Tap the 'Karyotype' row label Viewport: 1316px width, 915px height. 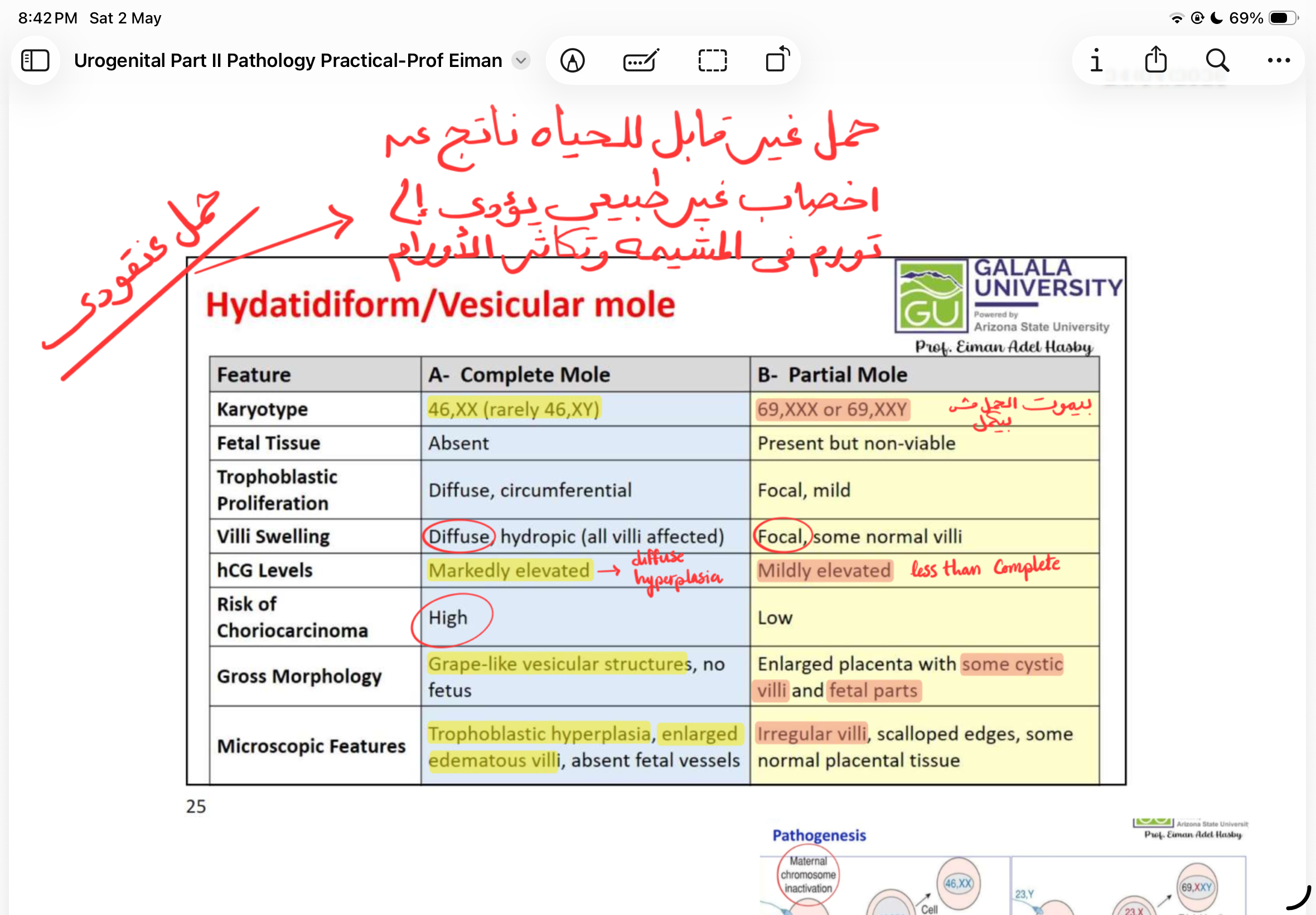point(262,409)
